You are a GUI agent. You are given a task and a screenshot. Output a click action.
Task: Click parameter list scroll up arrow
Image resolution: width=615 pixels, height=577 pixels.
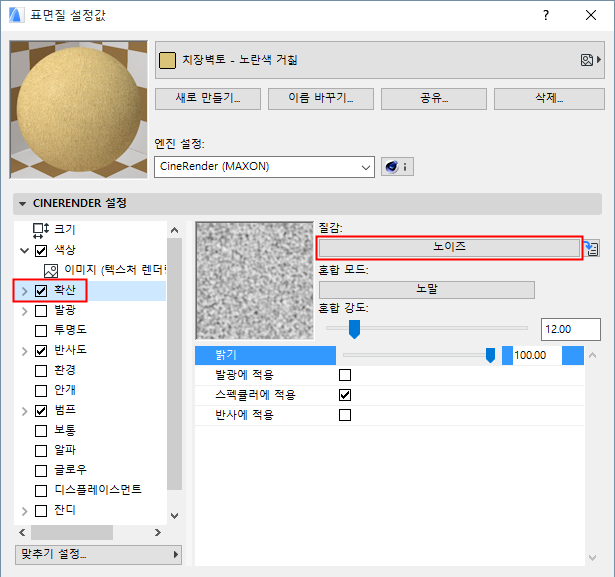(593, 355)
